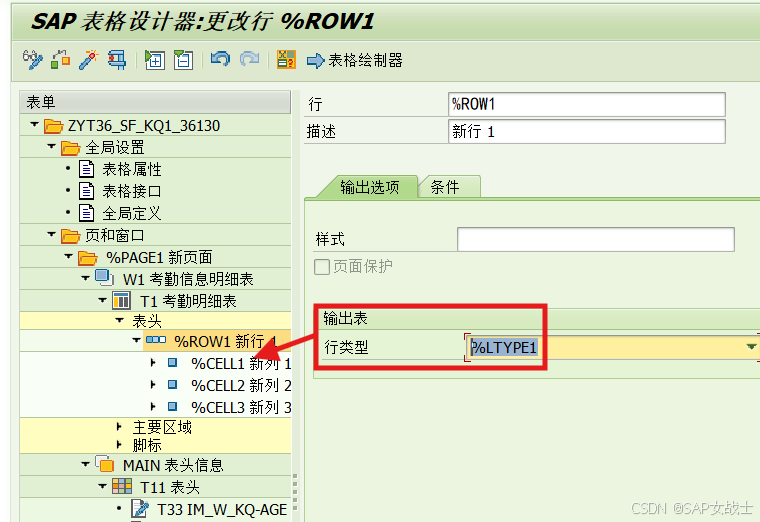Collapse the %ROW1 新行 1 node arrow
The width and height of the screenshot is (760, 522).
point(137,340)
